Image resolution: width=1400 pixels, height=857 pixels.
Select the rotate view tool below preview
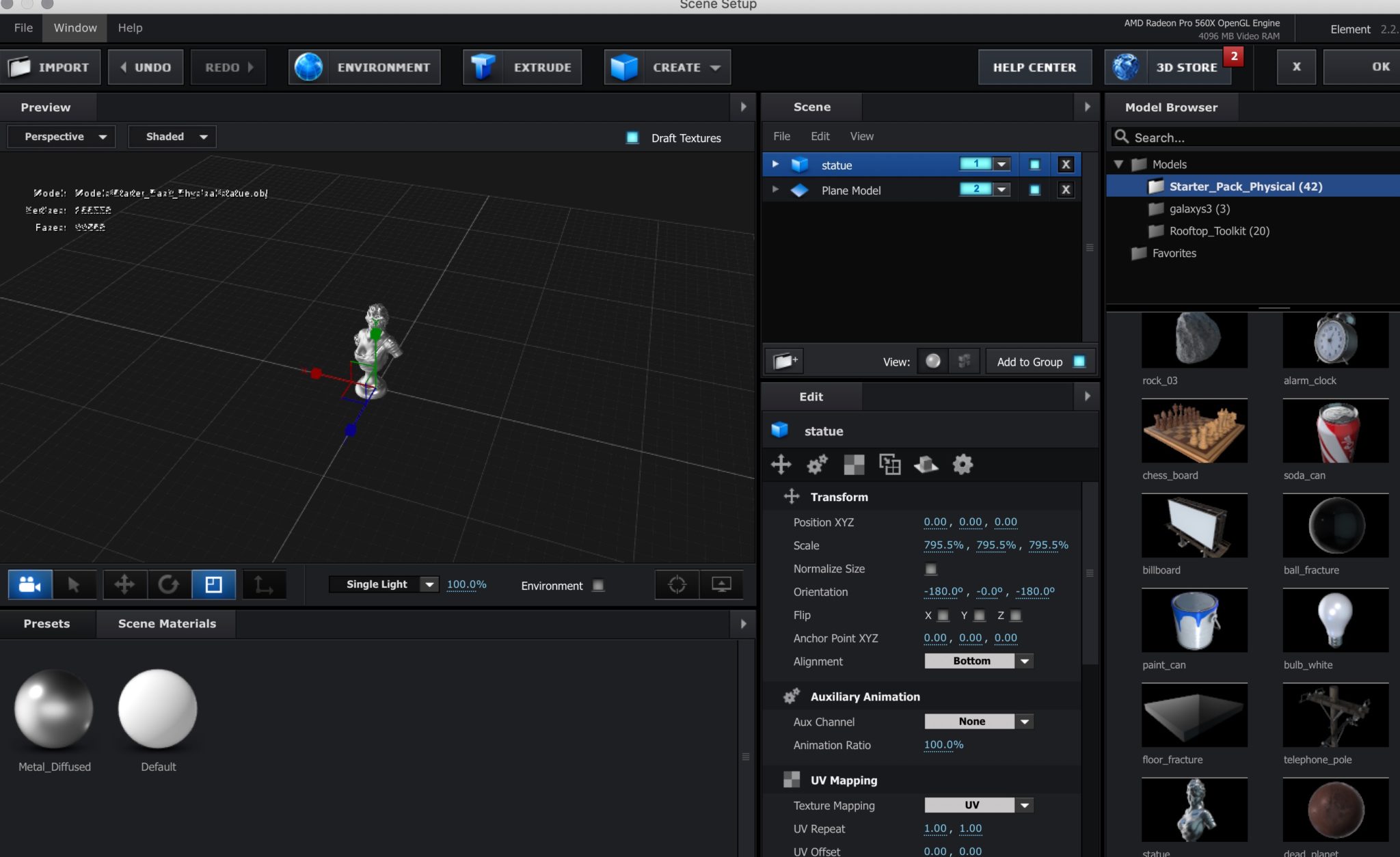click(168, 584)
